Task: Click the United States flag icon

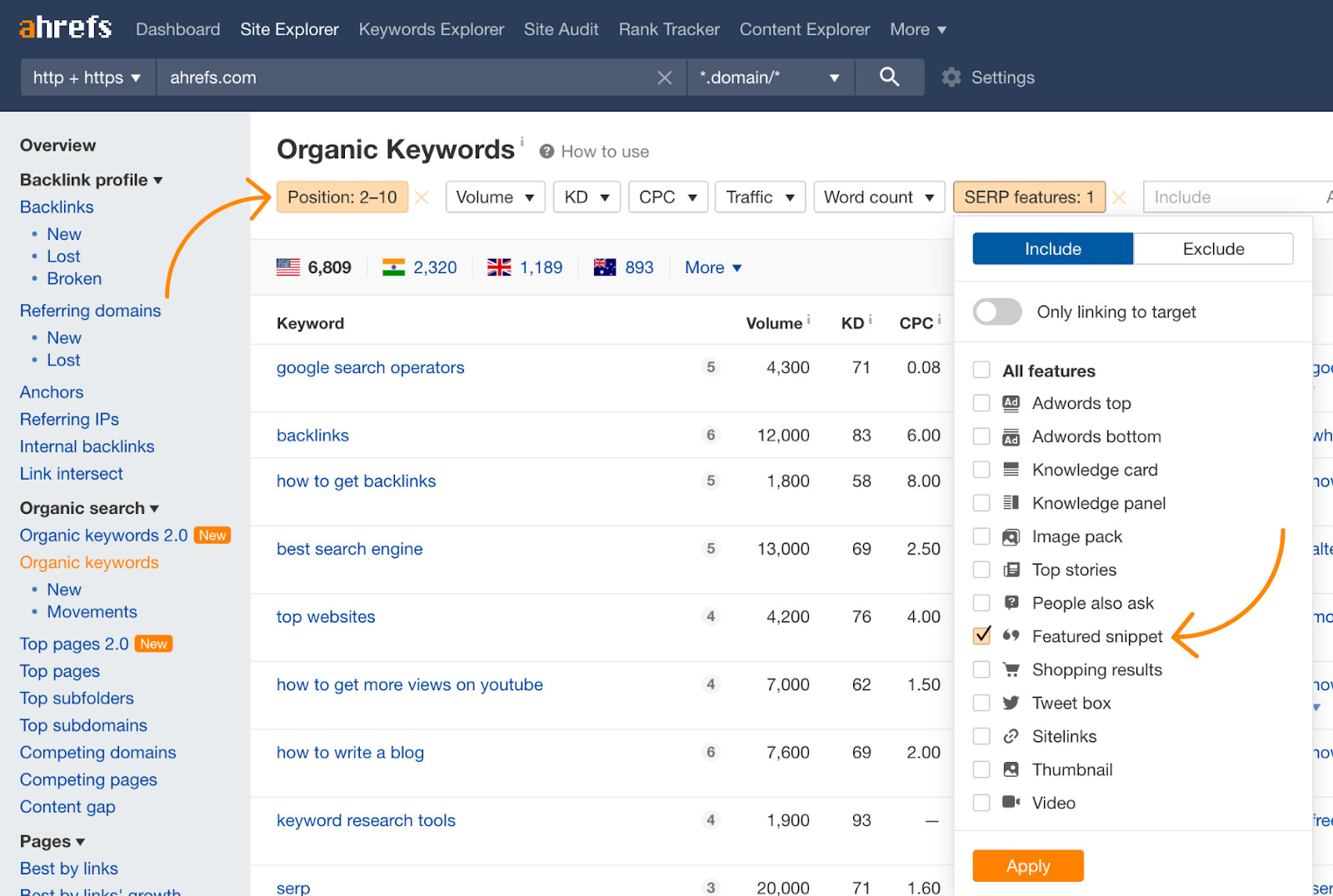Action: [288, 267]
